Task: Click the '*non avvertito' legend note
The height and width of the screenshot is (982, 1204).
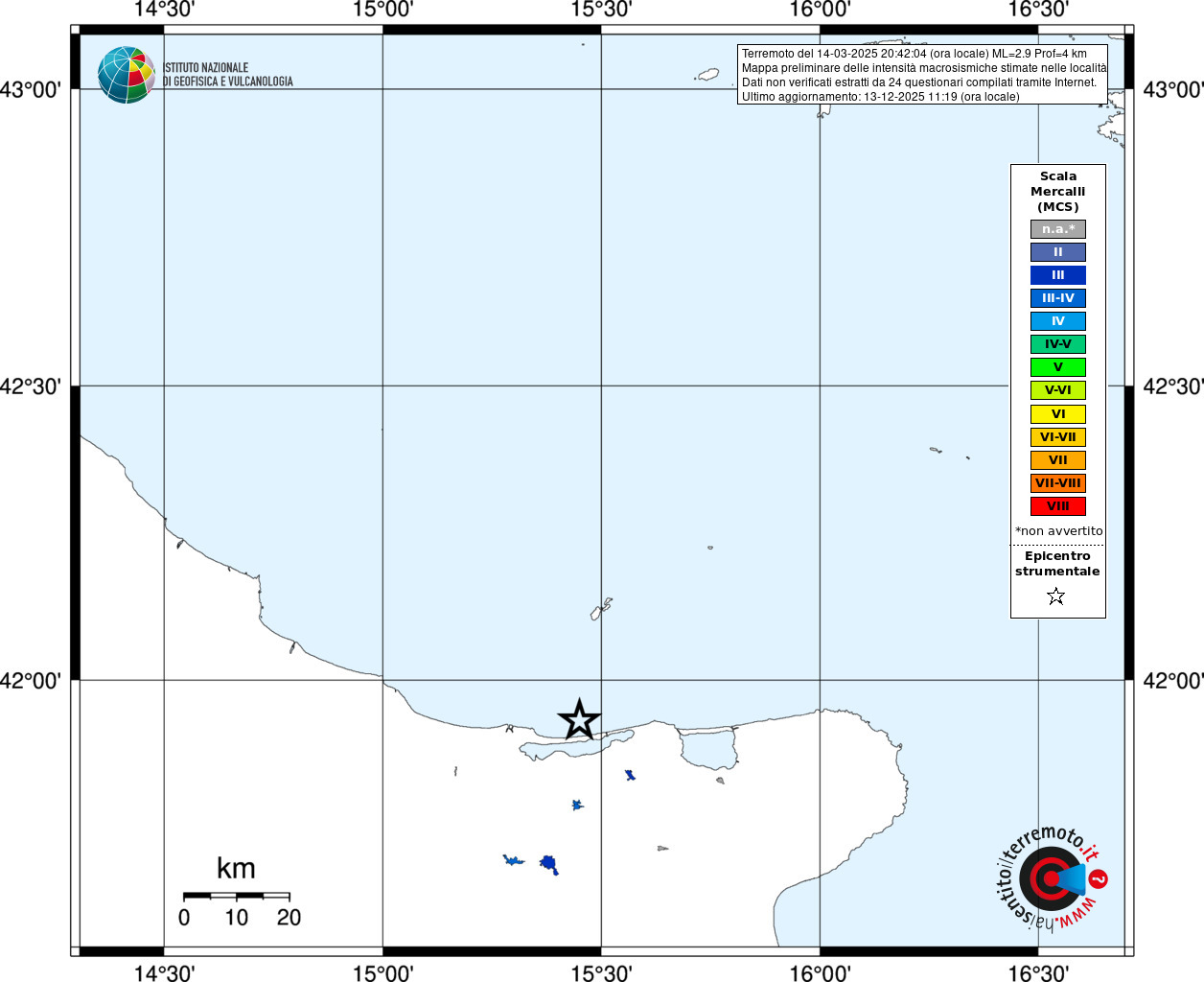Action: [1059, 531]
